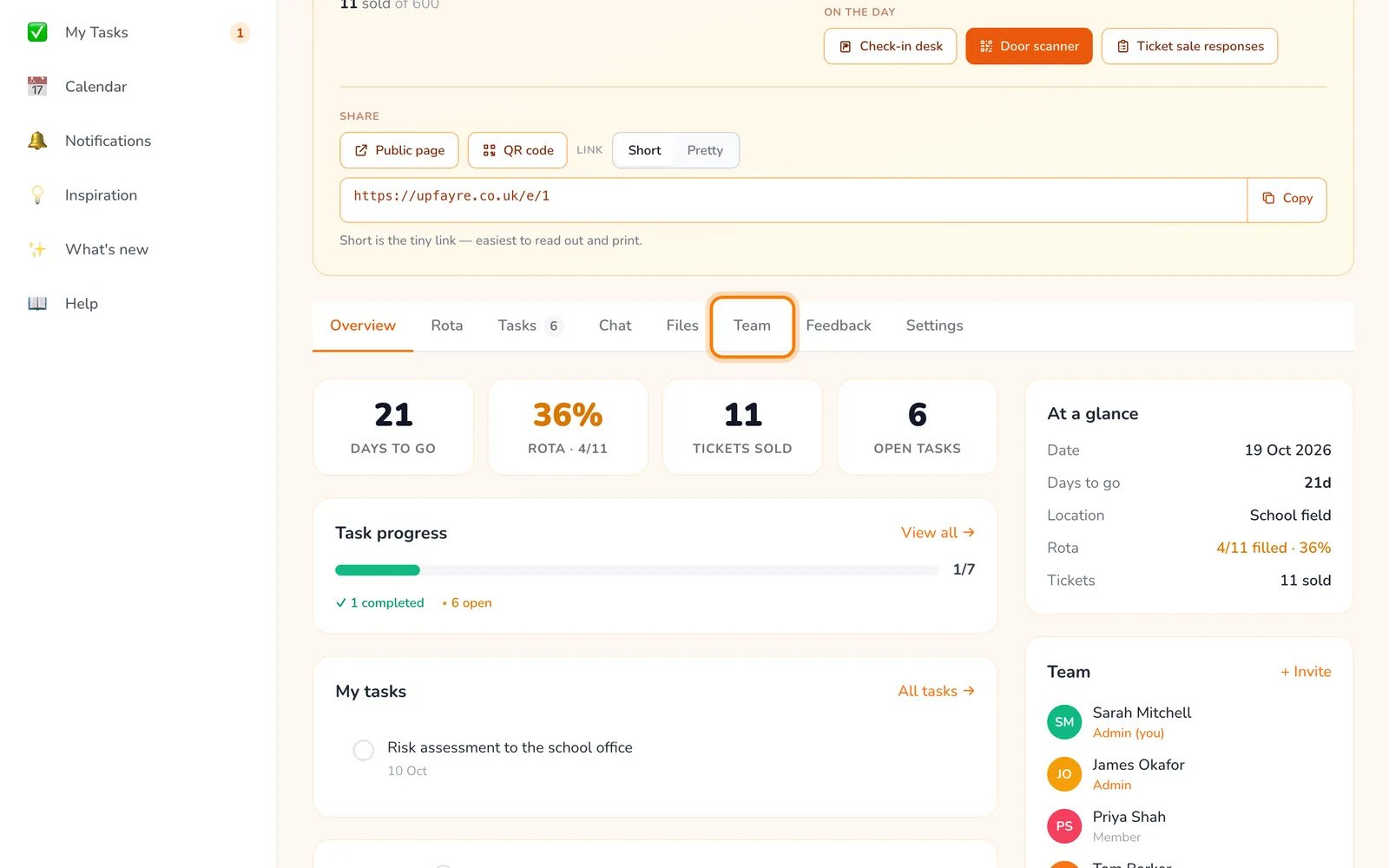Click the Tasks tab count badge 6

(x=553, y=326)
